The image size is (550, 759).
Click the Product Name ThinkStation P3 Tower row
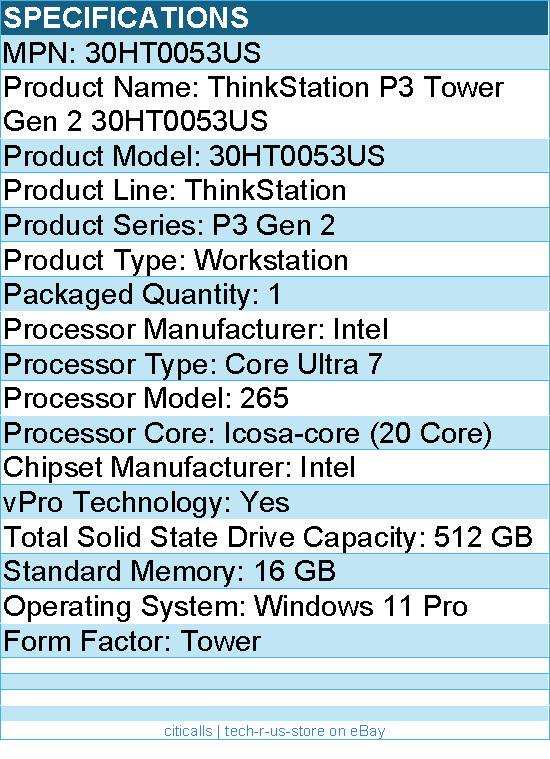(275, 104)
